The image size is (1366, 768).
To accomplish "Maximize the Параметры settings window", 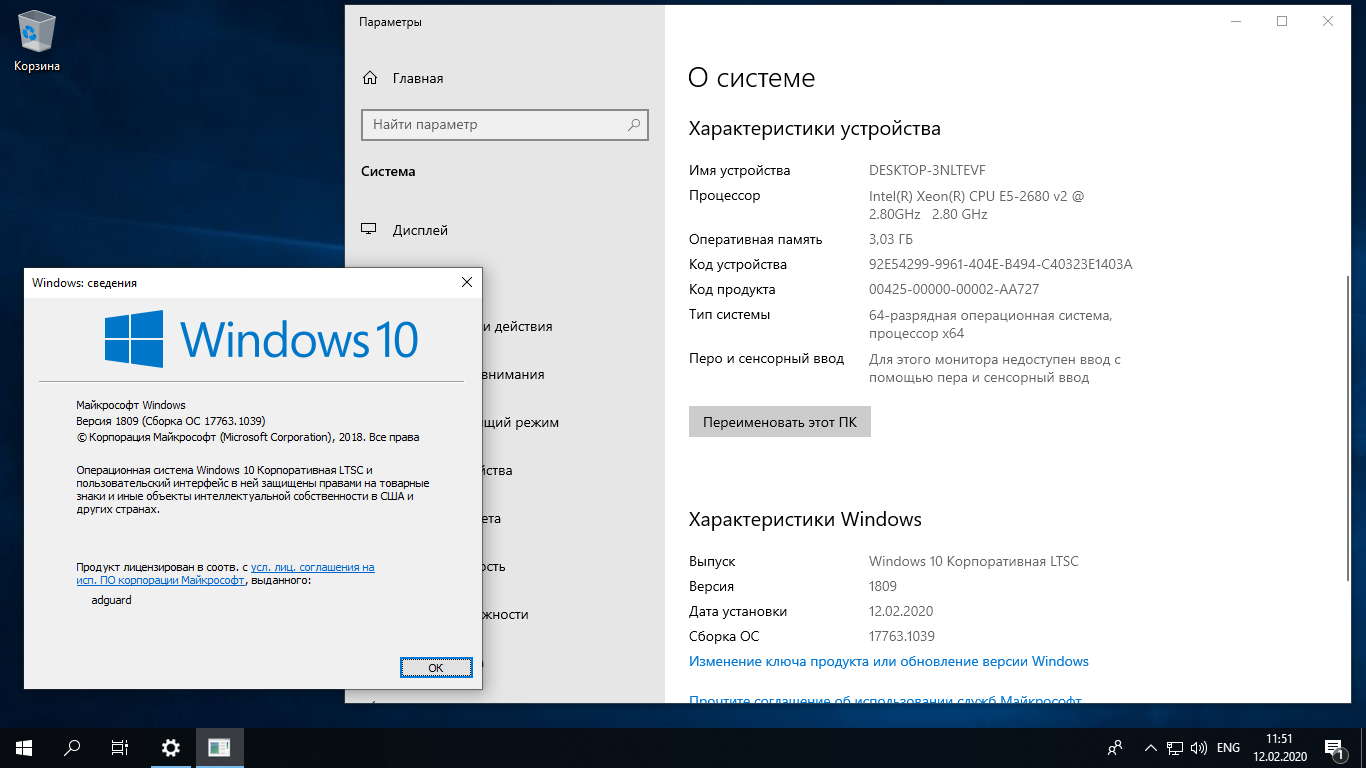I will [1282, 21].
